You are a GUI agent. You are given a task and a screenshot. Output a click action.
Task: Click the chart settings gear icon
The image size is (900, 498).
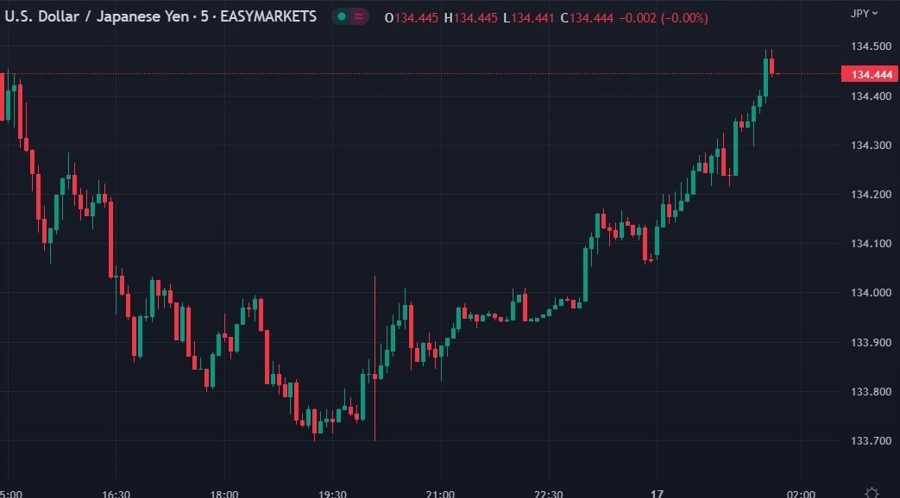coord(871,493)
